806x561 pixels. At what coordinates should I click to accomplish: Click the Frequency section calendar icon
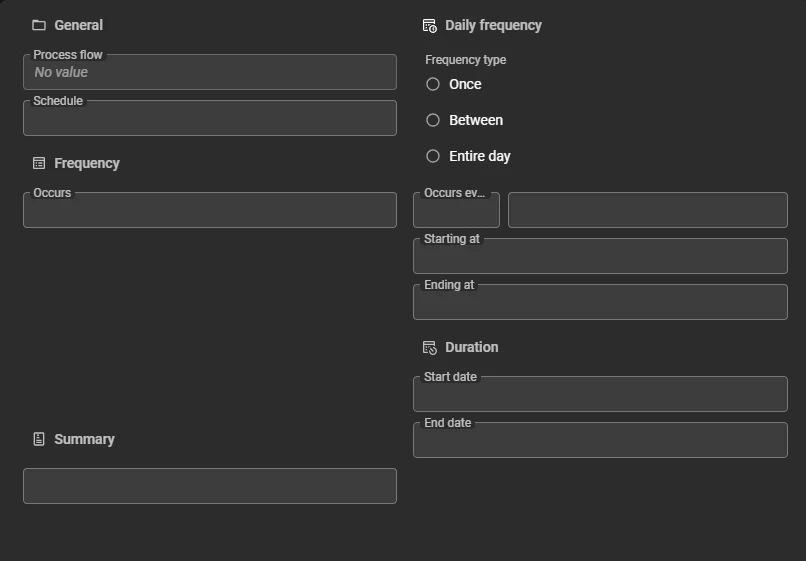(x=39, y=163)
